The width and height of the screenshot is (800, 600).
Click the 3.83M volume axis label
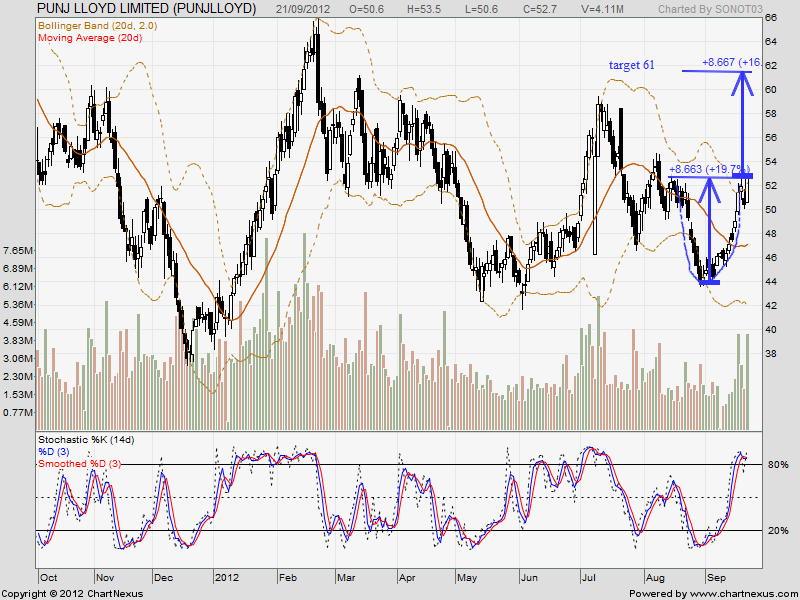tap(18, 340)
